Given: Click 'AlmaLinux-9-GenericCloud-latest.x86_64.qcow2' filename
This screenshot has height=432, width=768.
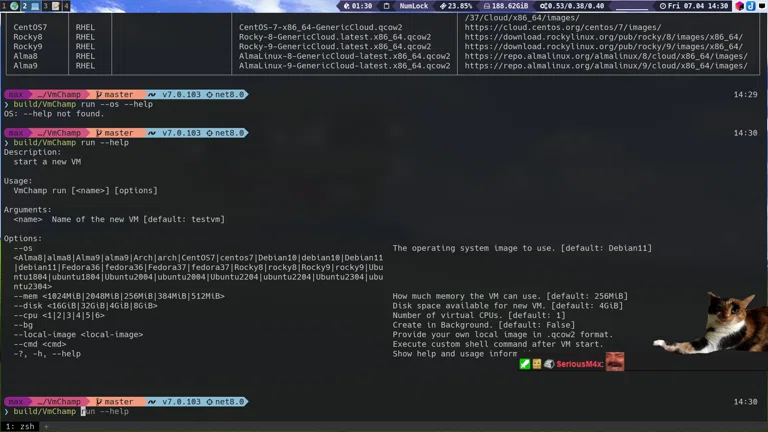Looking at the screenshot, I should tap(344, 66).
